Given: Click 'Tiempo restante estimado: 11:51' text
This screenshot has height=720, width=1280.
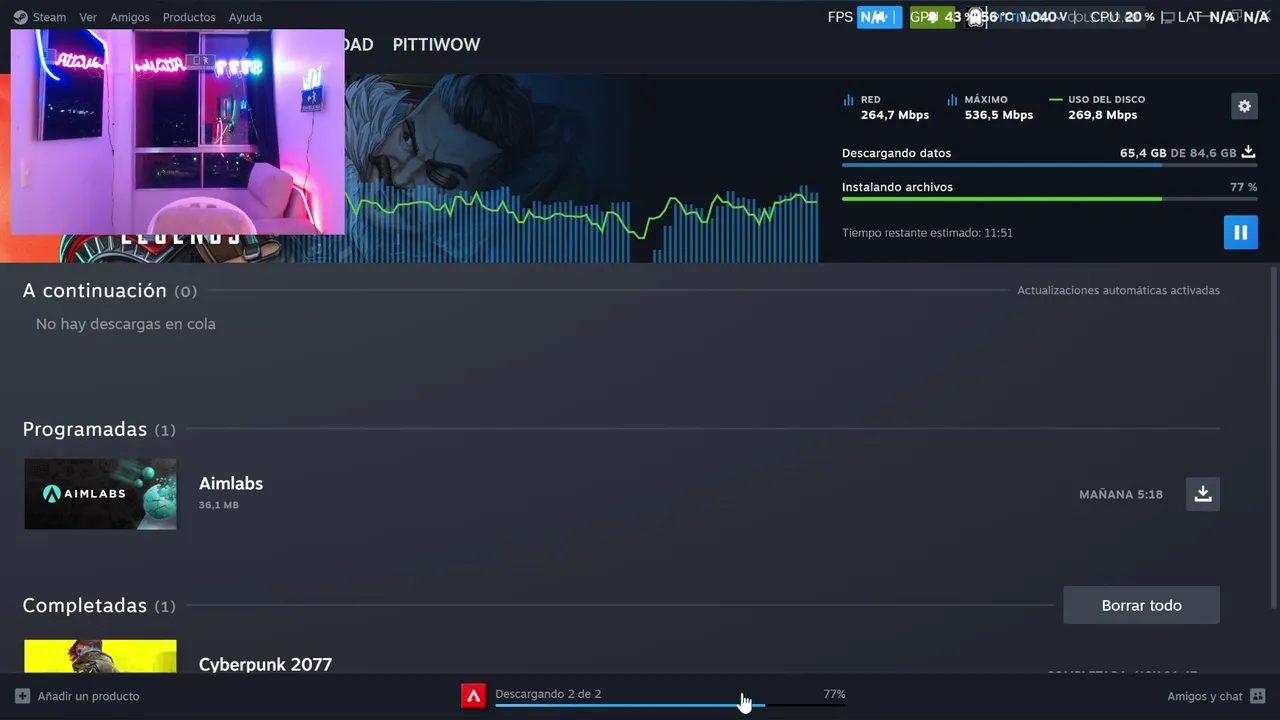Looking at the screenshot, I should pos(927,232).
